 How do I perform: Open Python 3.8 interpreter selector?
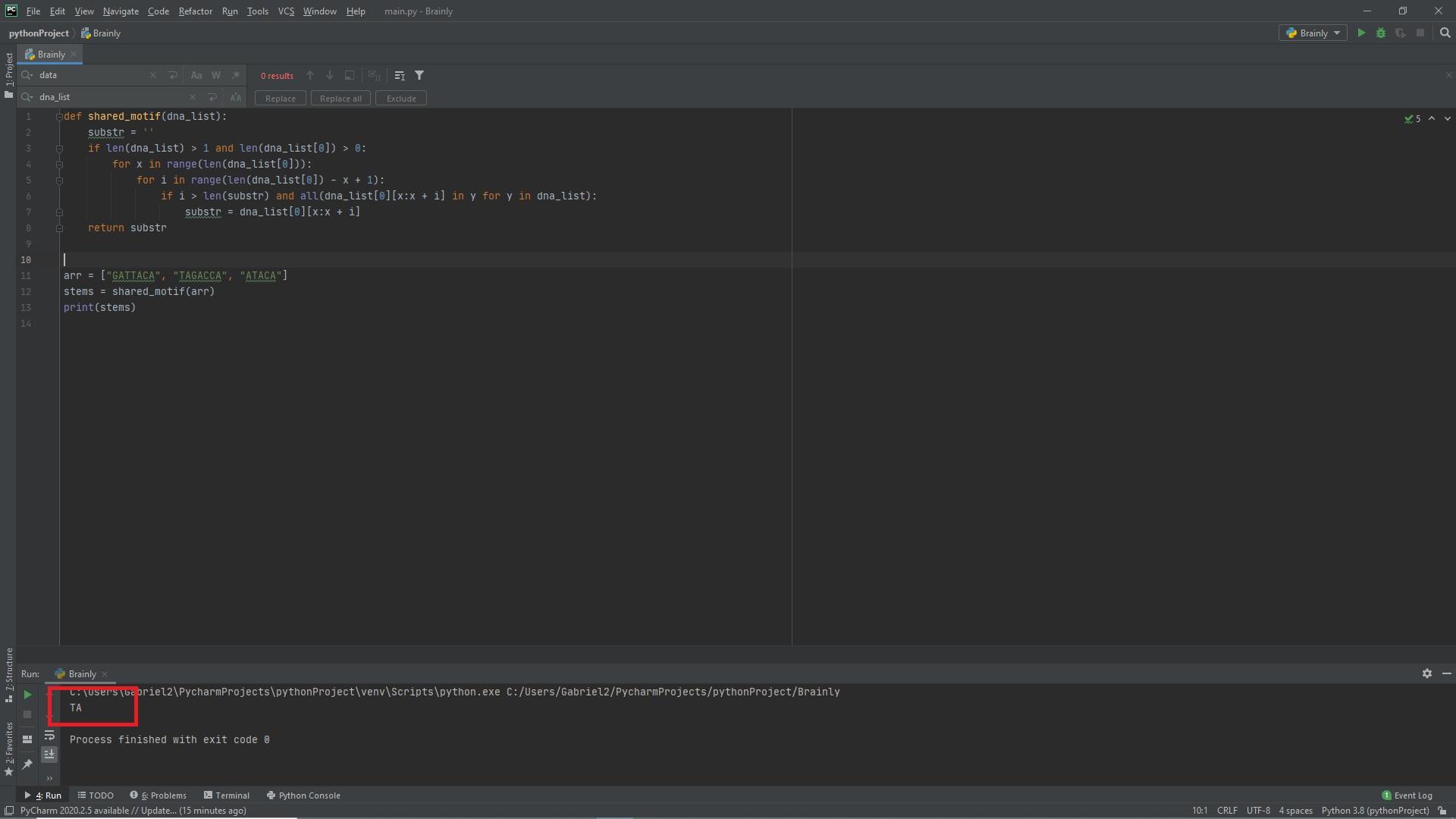(x=1374, y=811)
